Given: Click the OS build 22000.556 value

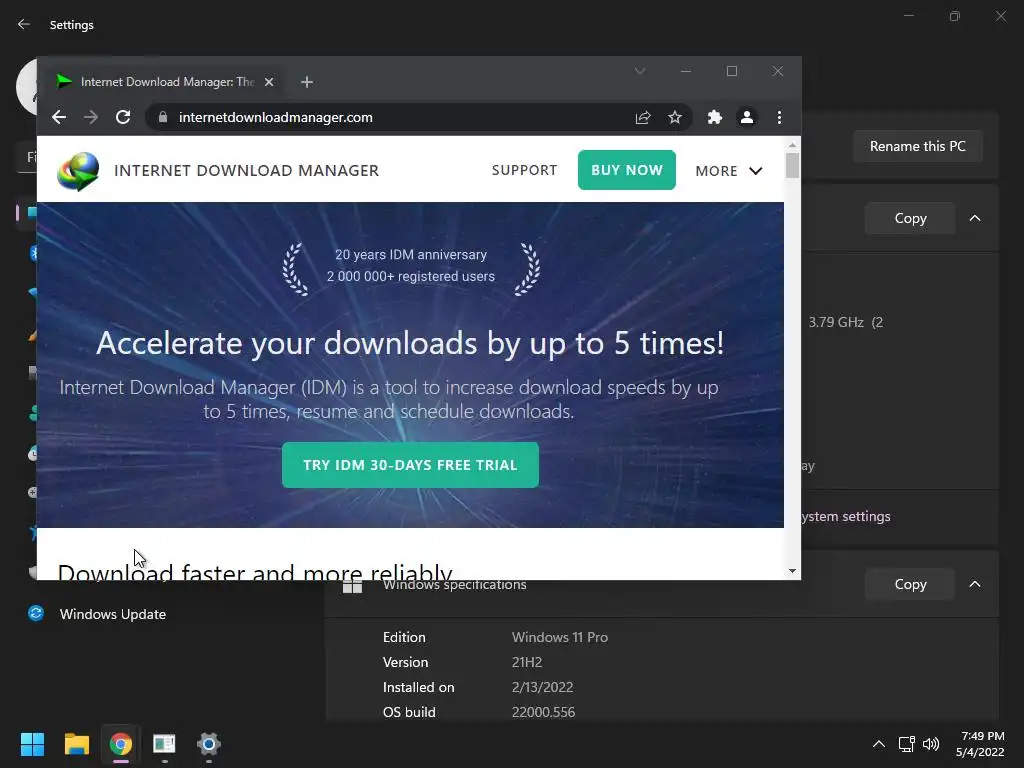Looking at the screenshot, I should 543,712.
